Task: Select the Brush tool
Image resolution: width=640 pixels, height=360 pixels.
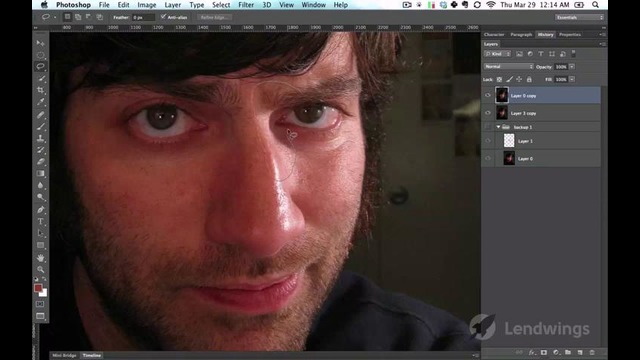Action: [x=40, y=127]
